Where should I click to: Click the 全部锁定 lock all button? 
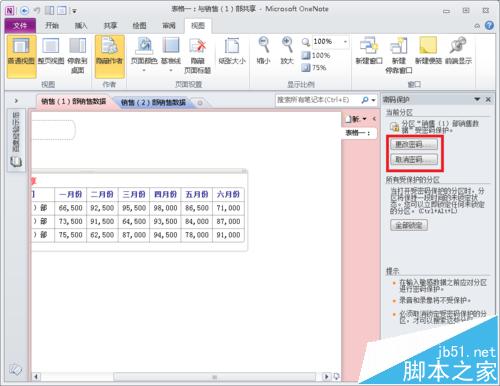pyautogui.click(x=409, y=225)
